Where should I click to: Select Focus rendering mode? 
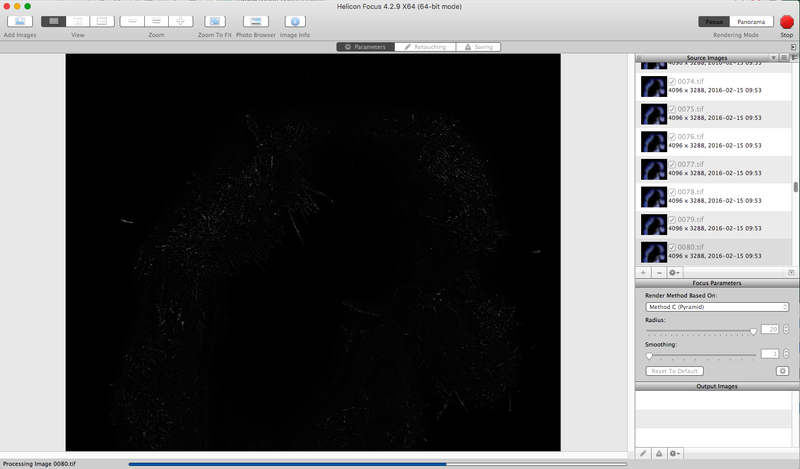point(714,21)
